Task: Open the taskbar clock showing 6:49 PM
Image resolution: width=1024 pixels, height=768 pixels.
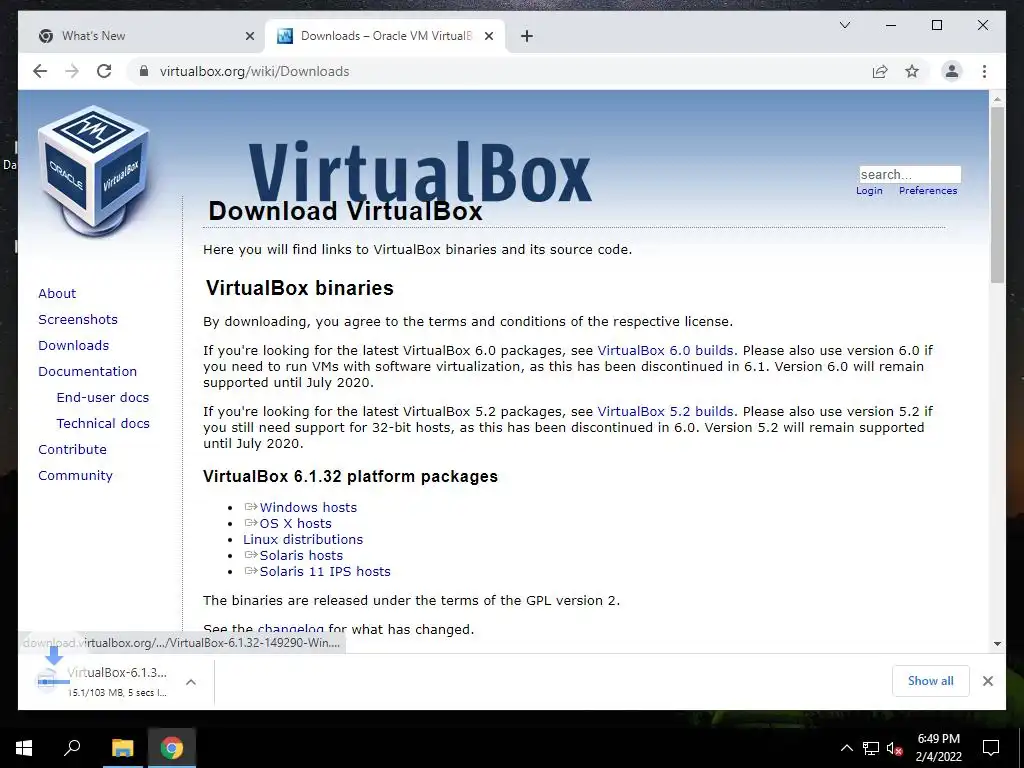Action: 938,748
